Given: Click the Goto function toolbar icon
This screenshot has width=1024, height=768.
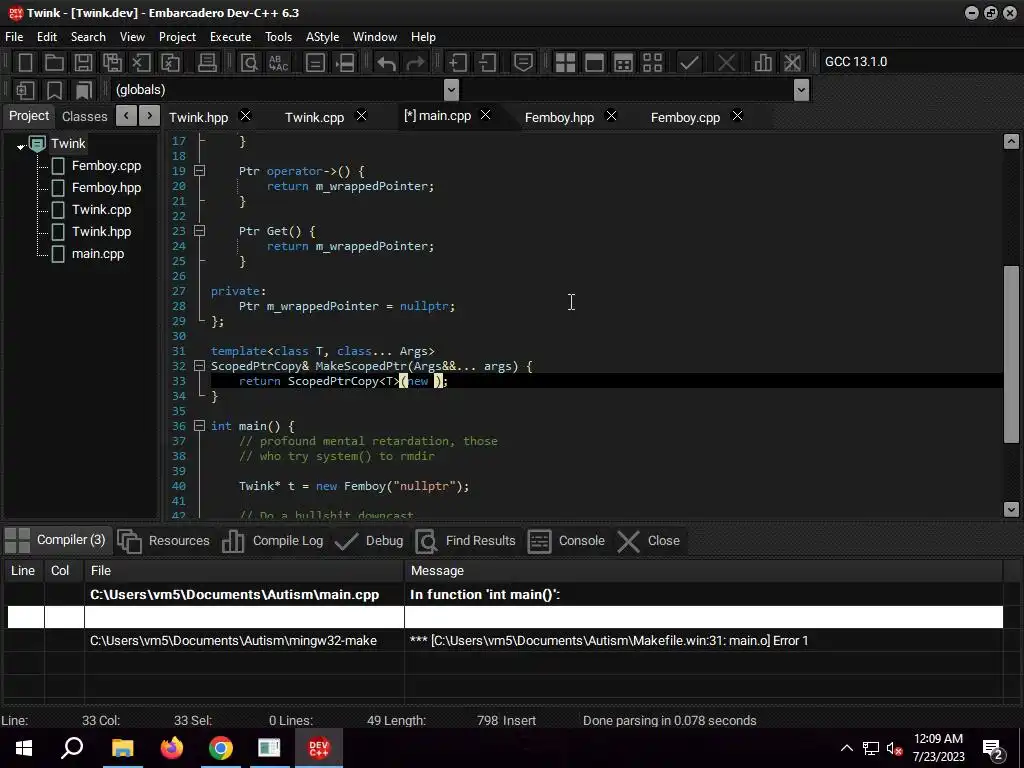Looking at the screenshot, I should 315,63.
